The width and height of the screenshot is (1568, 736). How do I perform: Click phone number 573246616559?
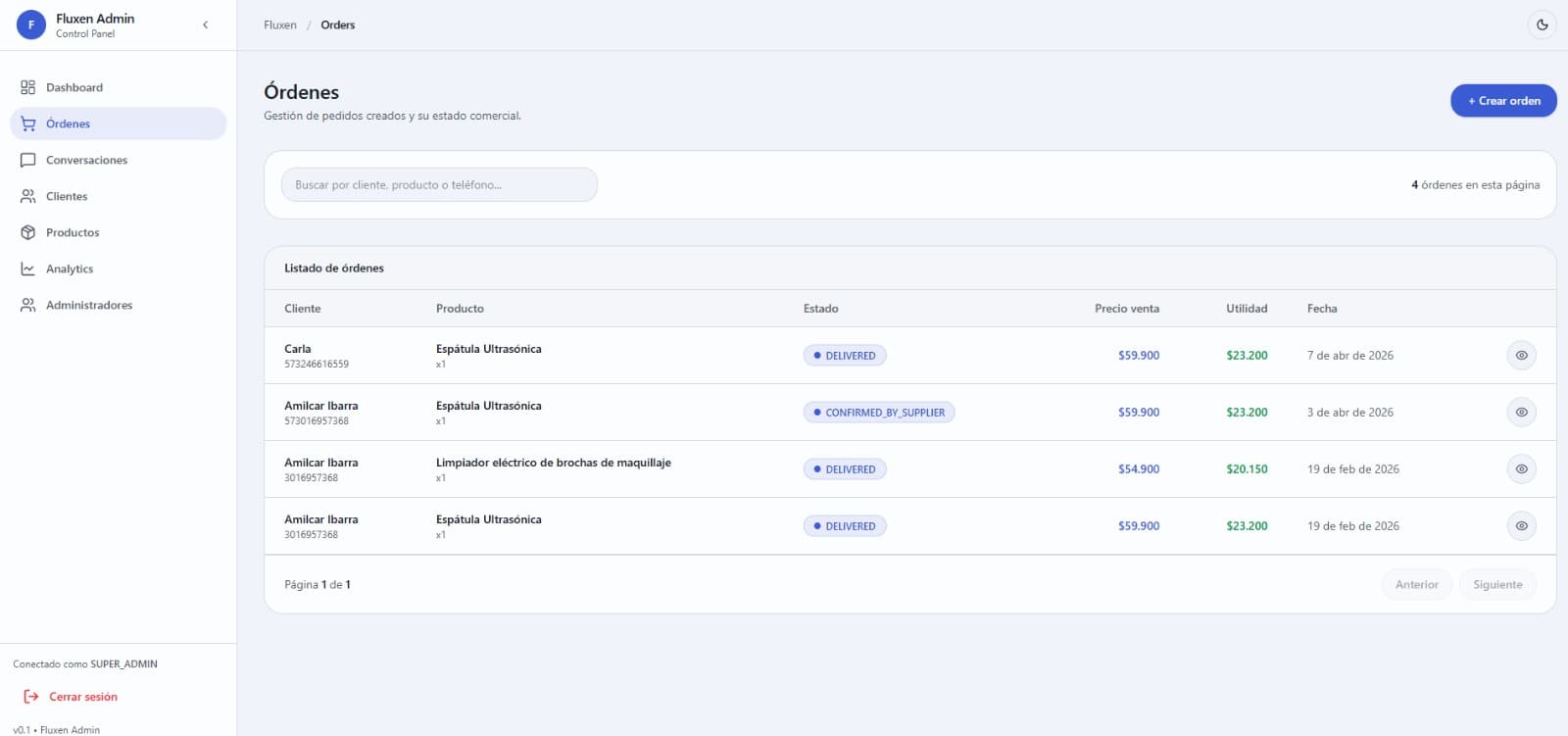[x=317, y=365]
